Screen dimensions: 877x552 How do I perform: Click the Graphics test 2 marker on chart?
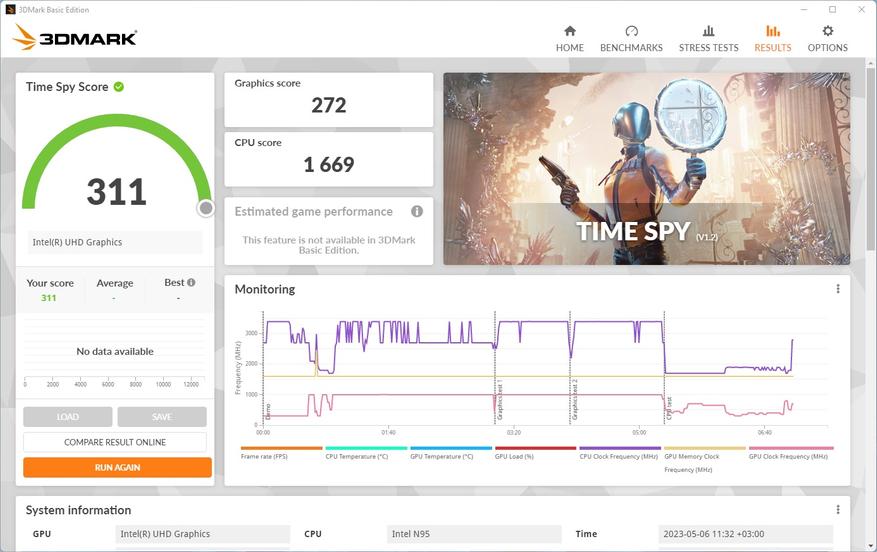click(574, 400)
